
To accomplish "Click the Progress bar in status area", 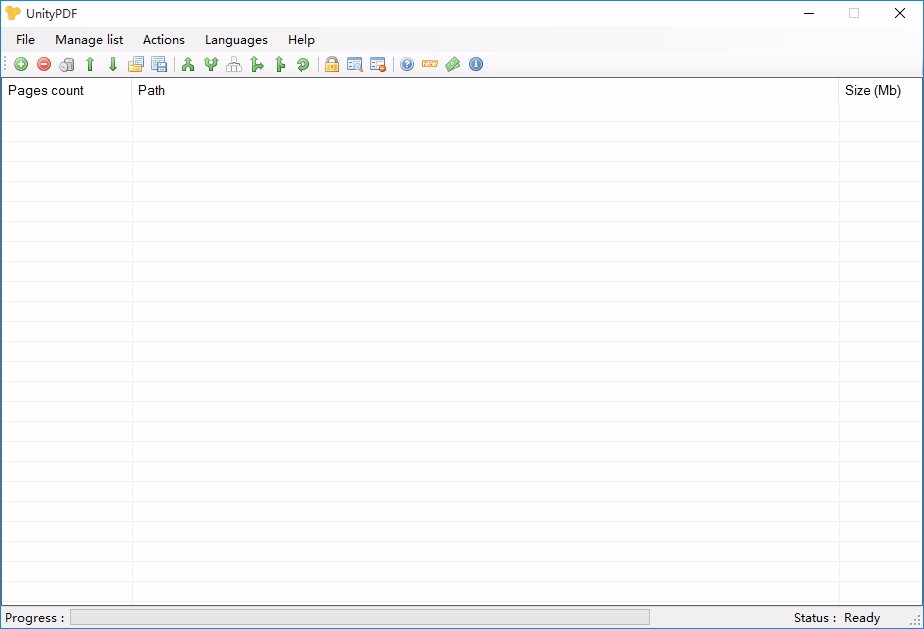I will (x=360, y=617).
